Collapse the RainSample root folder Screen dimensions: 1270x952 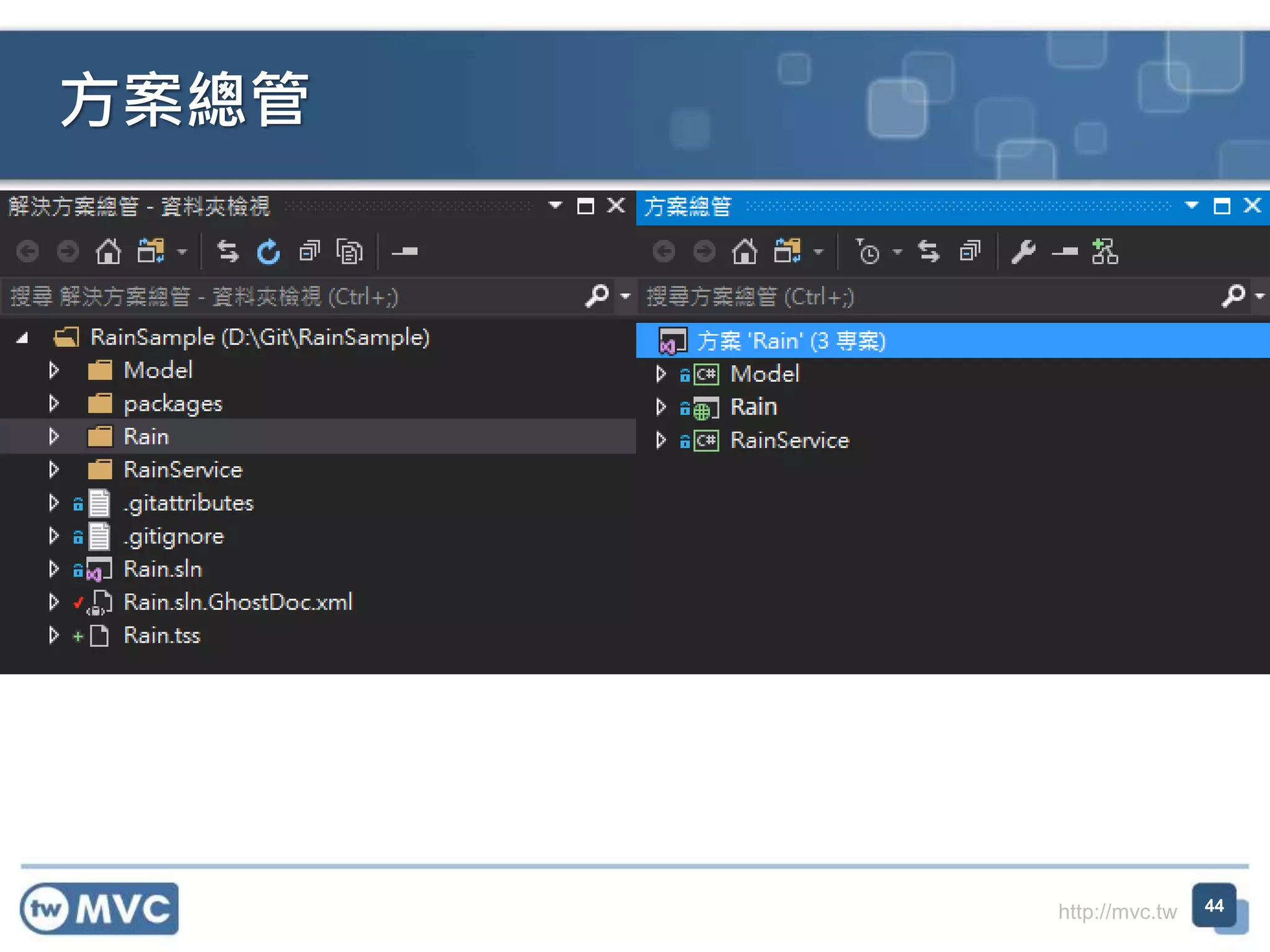pyautogui.click(x=23, y=338)
